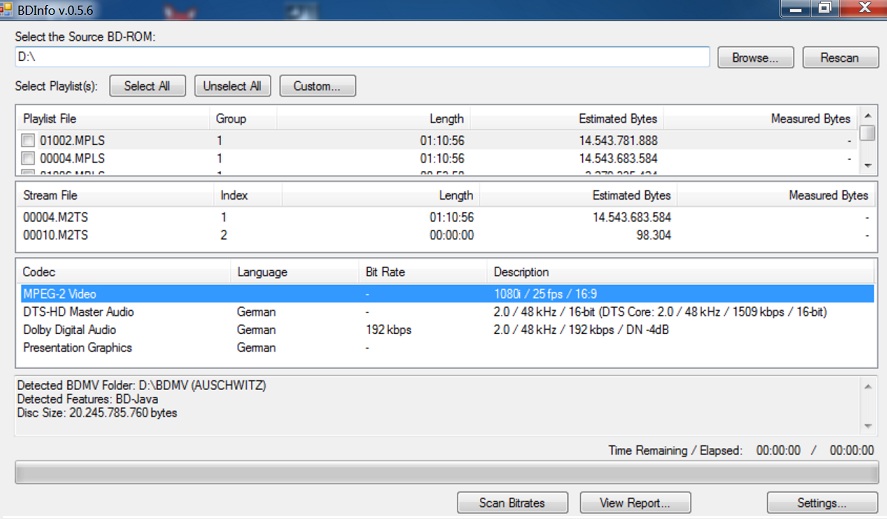This screenshot has width=887, height=519.
Task: Tick the 01002.MPLS playlist checkbox
Action: (x=29, y=141)
